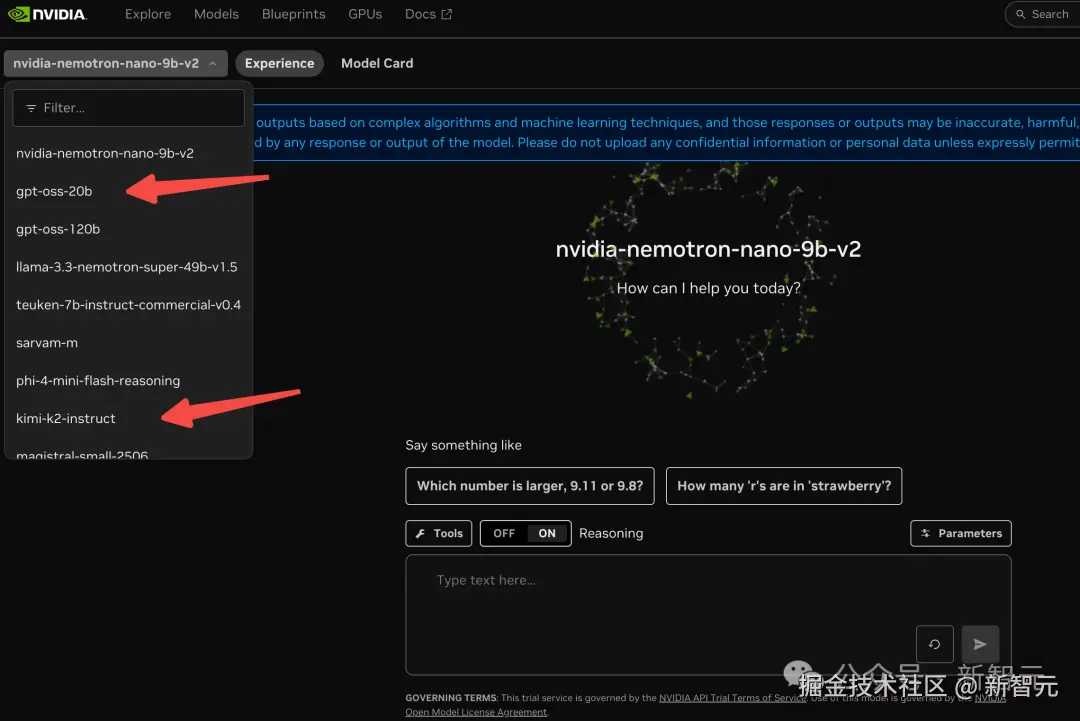Go to Blueprints
The width and height of the screenshot is (1080, 721).
point(293,14)
